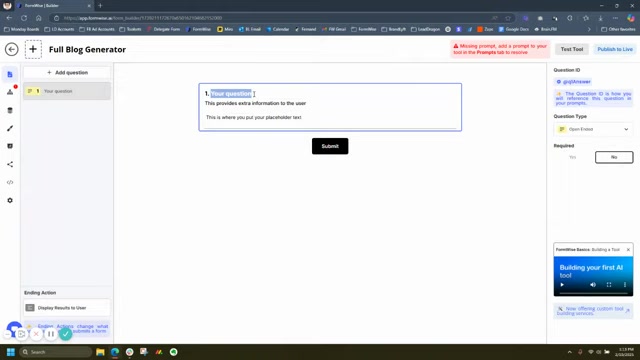Open the Windows Start menu
This screenshot has height=360, width=640.
pyautogui.click(x=11, y=352)
